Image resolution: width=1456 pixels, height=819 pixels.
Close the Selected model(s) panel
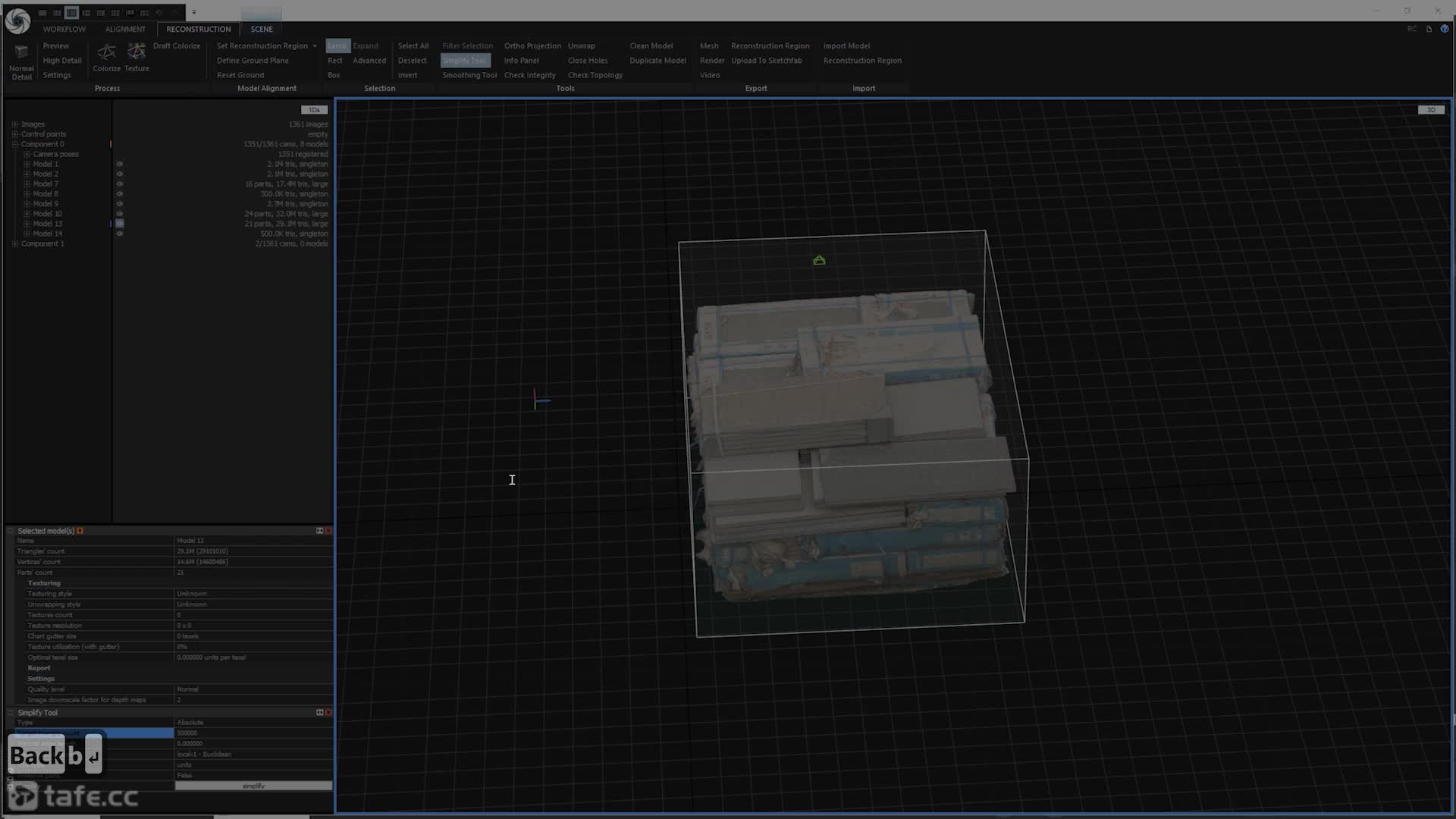click(328, 531)
